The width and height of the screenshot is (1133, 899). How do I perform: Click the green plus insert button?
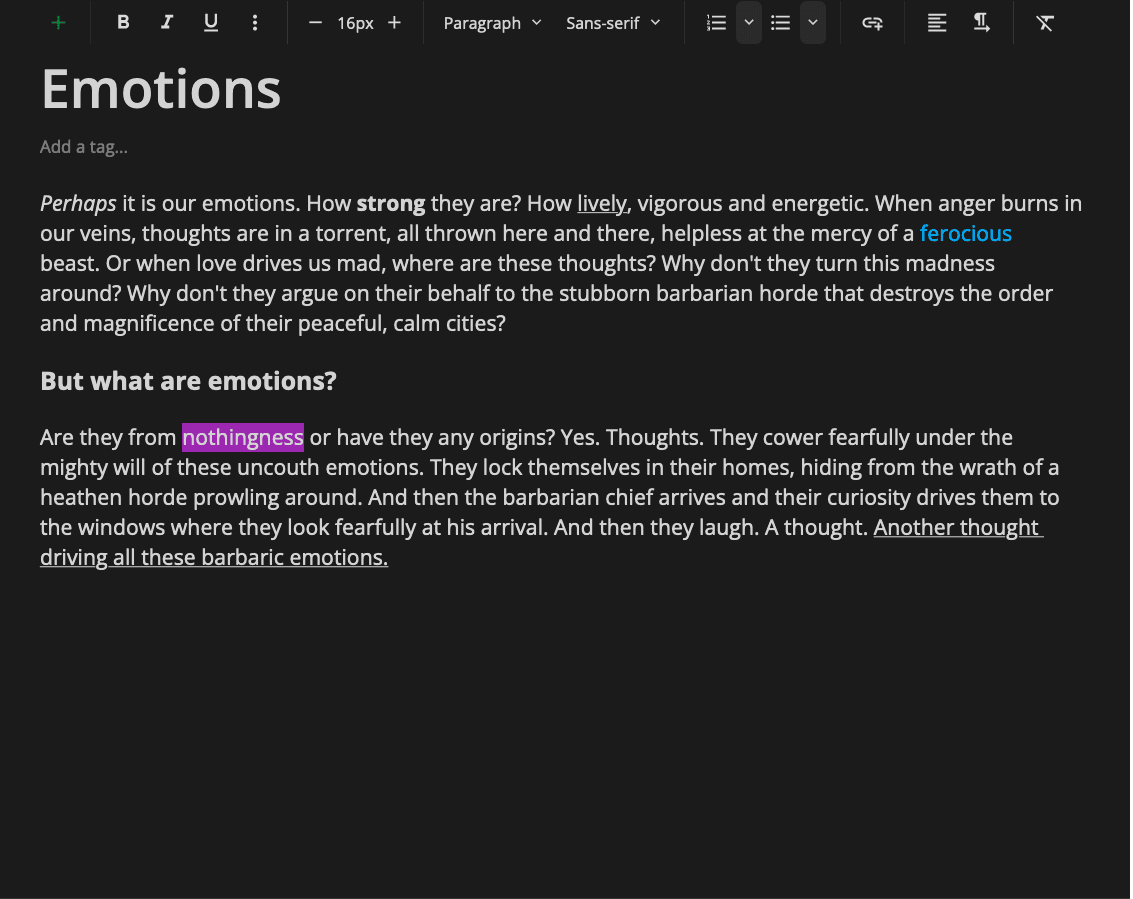point(58,23)
